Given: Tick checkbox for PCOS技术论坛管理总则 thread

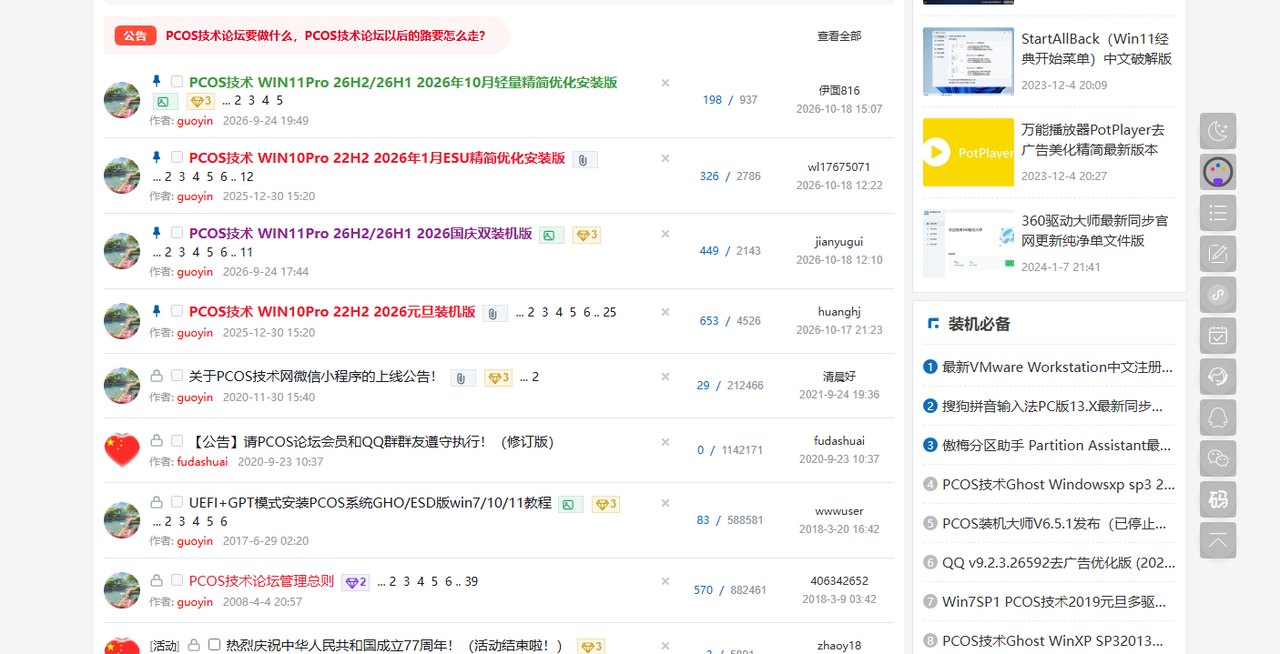Looking at the screenshot, I should tap(177, 580).
